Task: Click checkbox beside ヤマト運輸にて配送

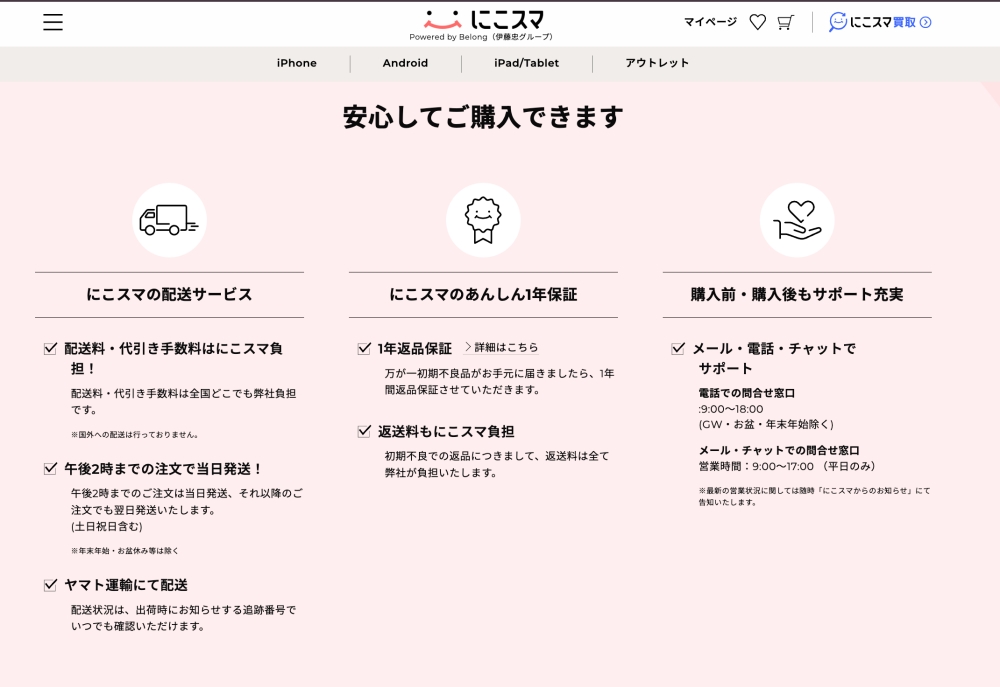Action: [50, 585]
